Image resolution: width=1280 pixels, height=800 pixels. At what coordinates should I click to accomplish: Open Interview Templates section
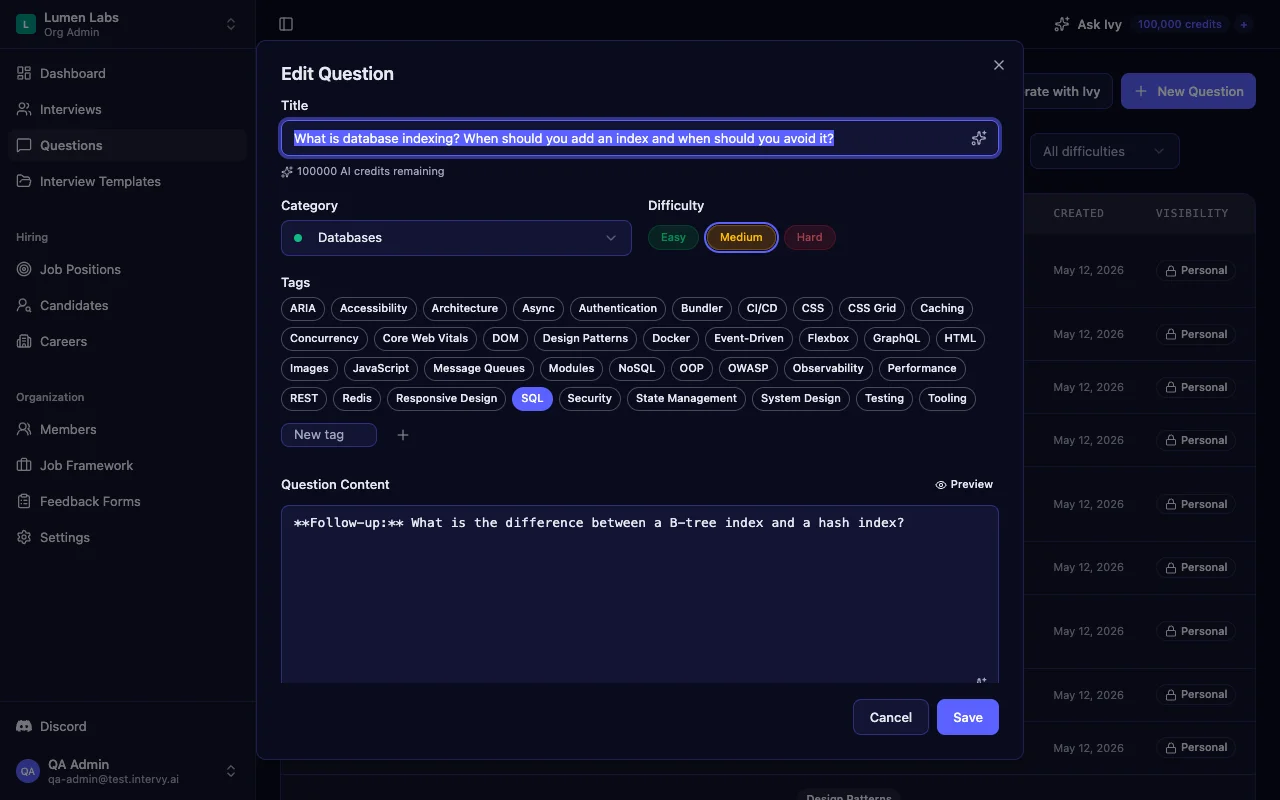127,181
